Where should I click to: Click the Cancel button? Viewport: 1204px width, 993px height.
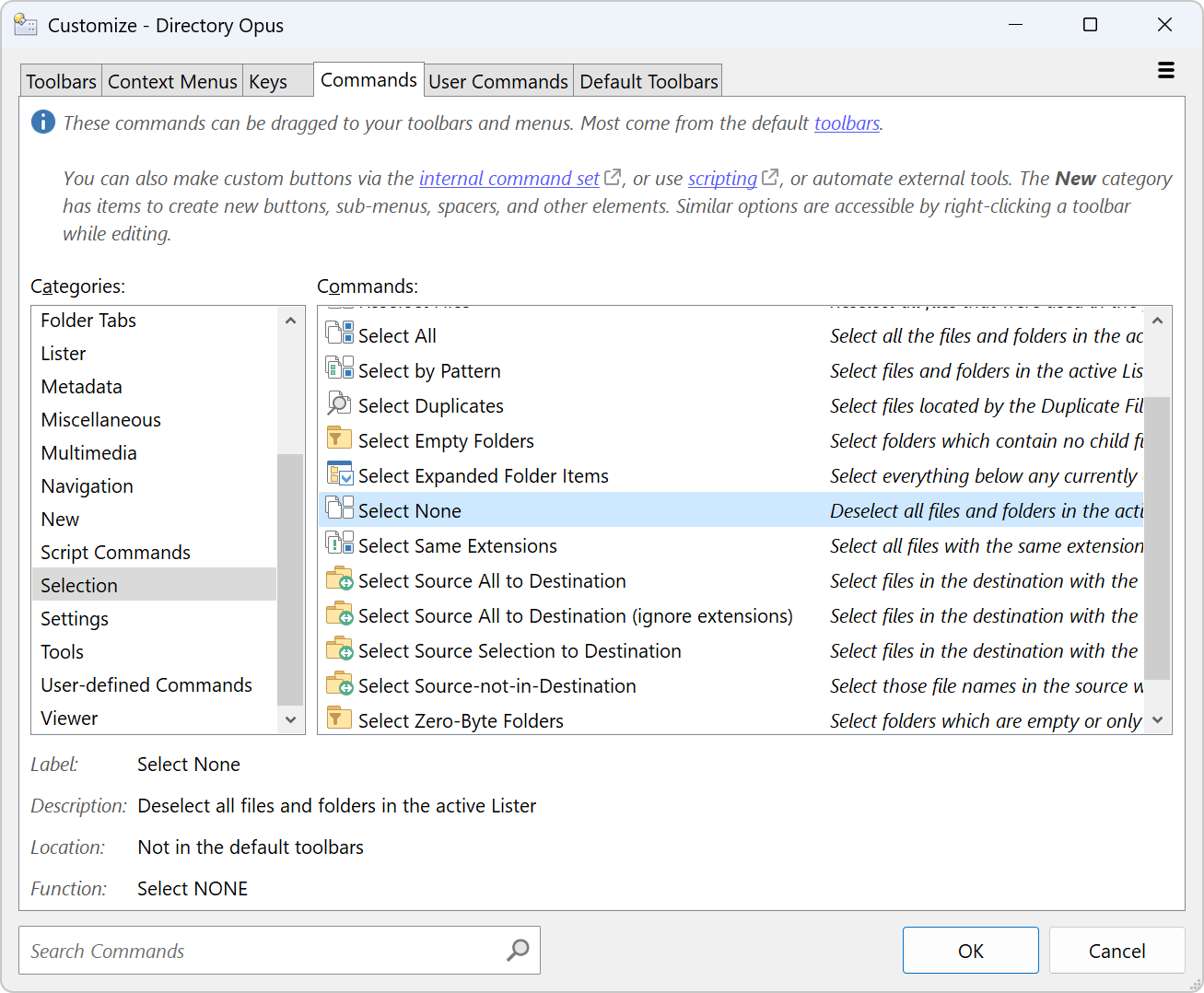pyautogui.click(x=1116, y=951)
